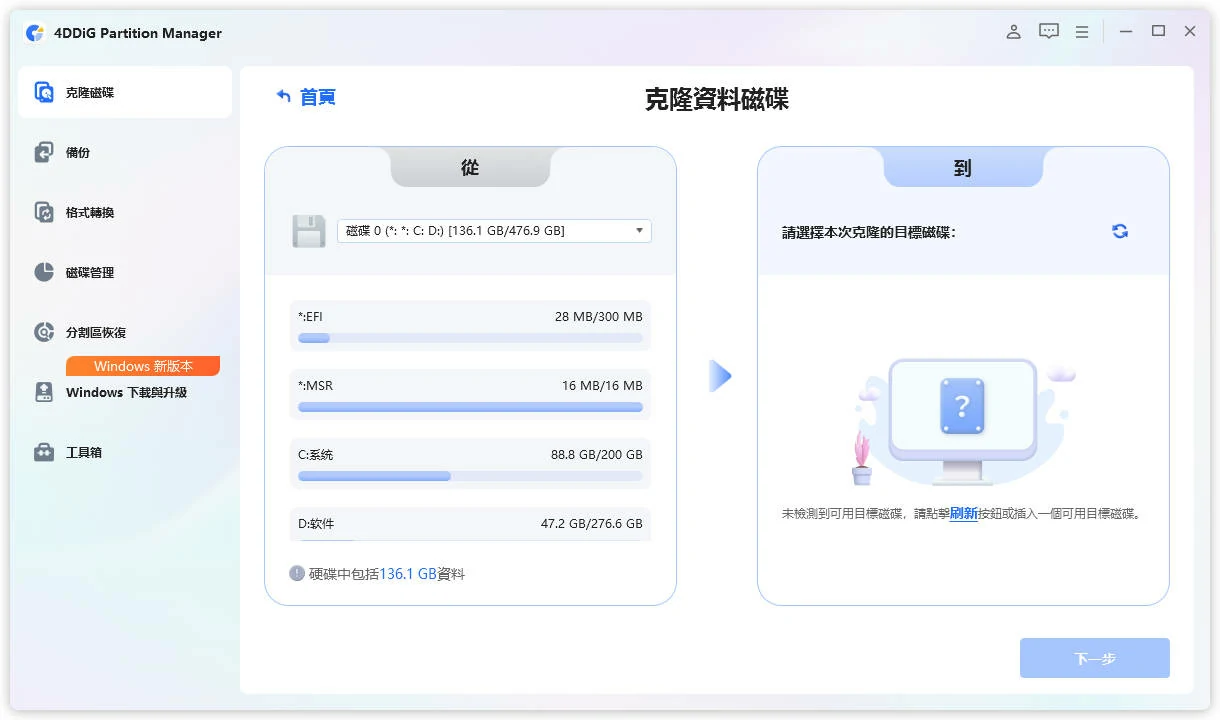This screenshot has width=1220, height=720.
Task: Open the hamburger menu in title bar
Action: [1082, 32]
